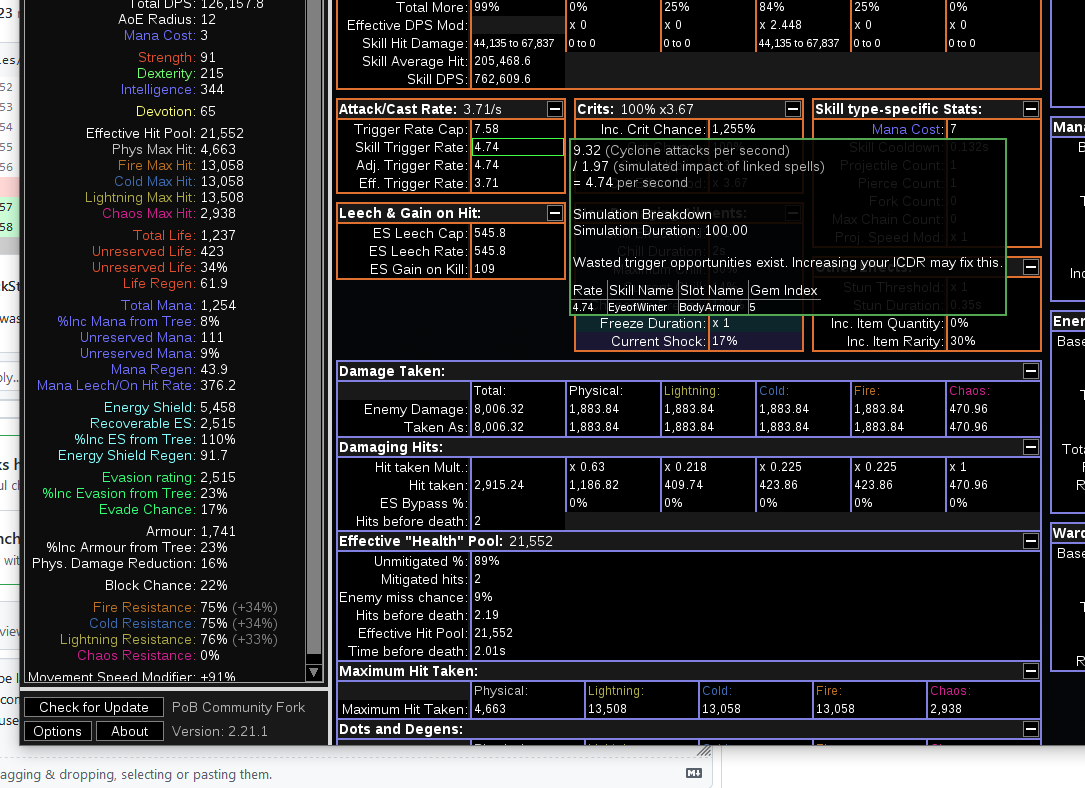This screenshot has width=1085, height=788.
Task: Click the Inc. Item Rarity value 30%
Action: [963, 341]
